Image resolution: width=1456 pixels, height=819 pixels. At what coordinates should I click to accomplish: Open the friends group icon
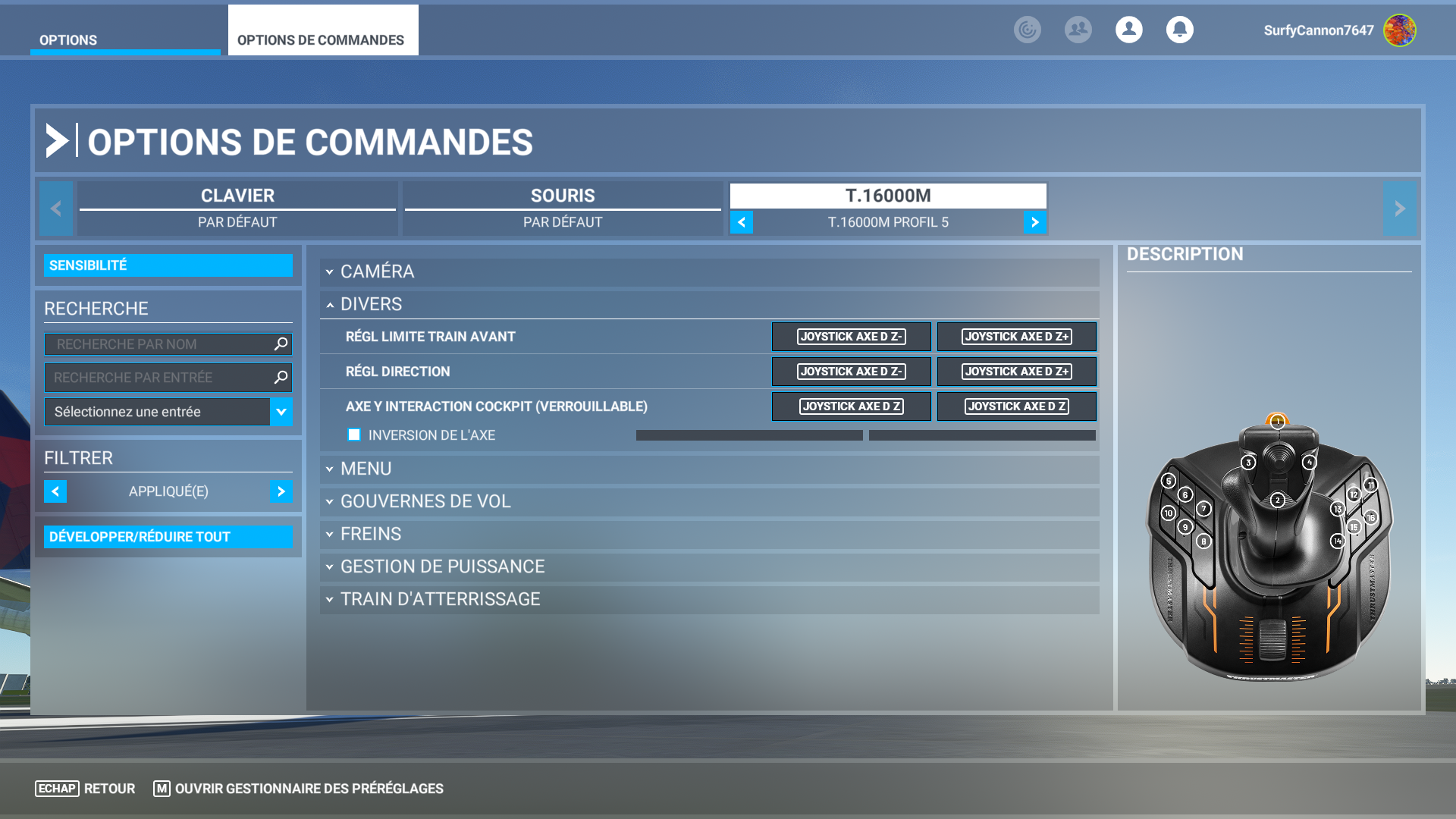pyautogui.click(x=1078, y=30)
